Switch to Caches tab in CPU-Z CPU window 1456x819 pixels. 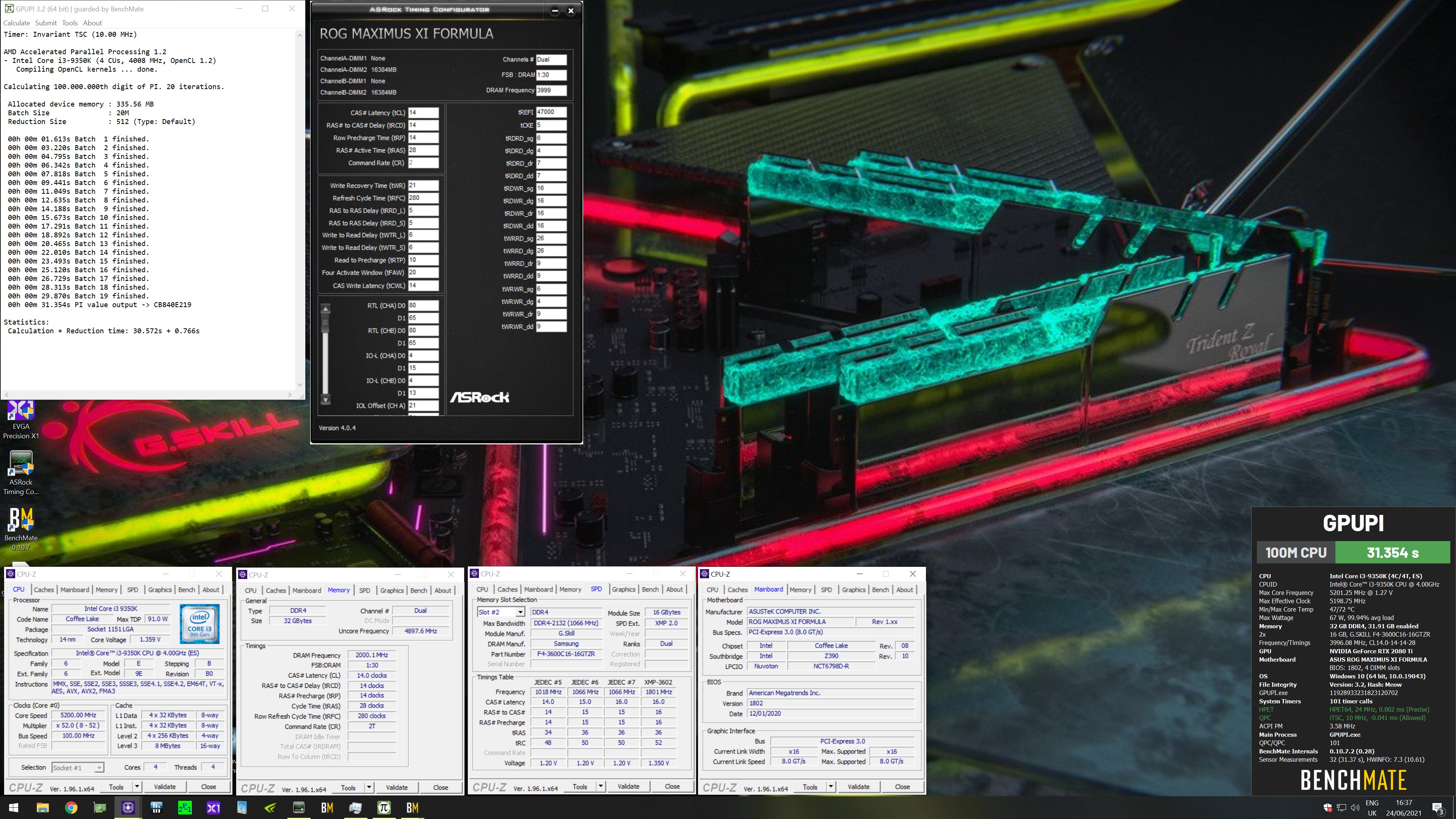tap(44, 590)
